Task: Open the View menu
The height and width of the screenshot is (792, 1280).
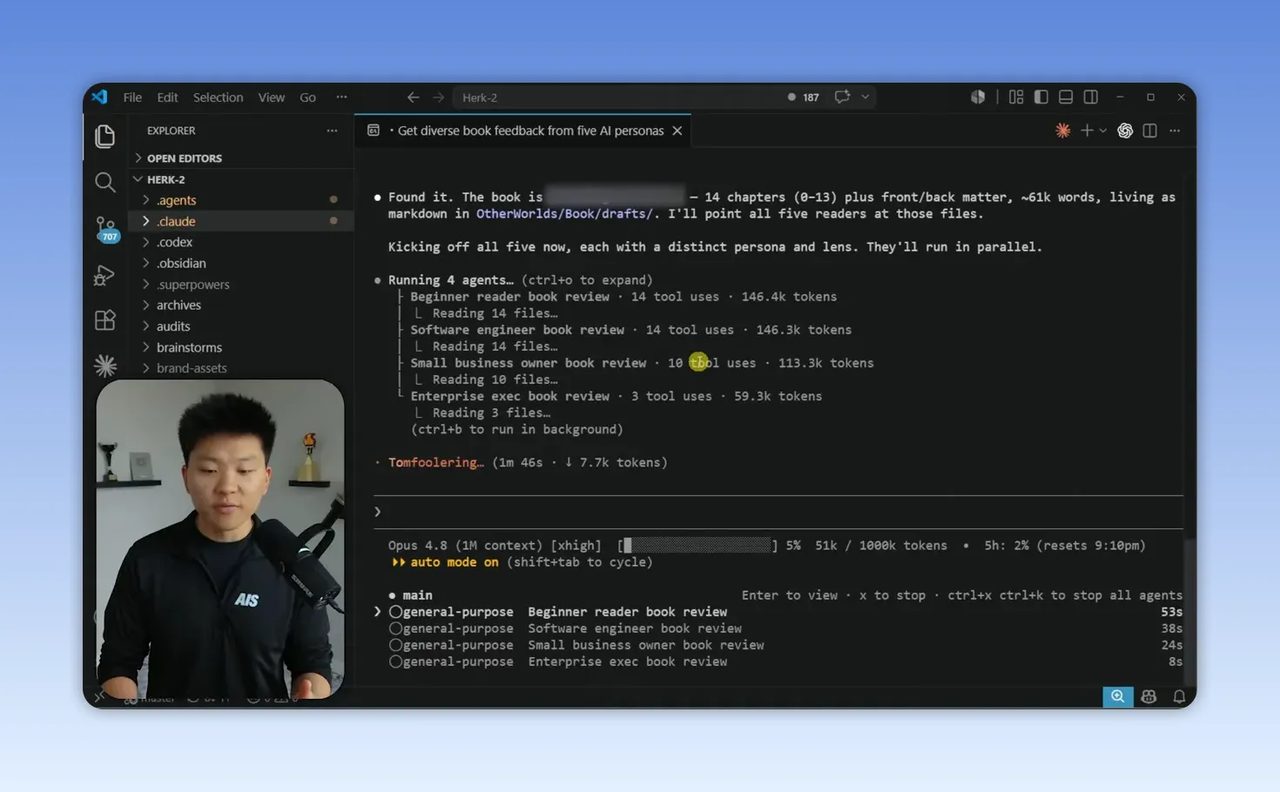Action: 271,97
